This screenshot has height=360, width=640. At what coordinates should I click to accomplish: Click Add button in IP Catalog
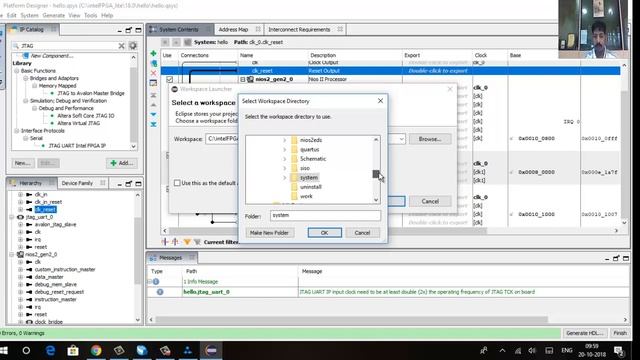click(x=122, y=163)
